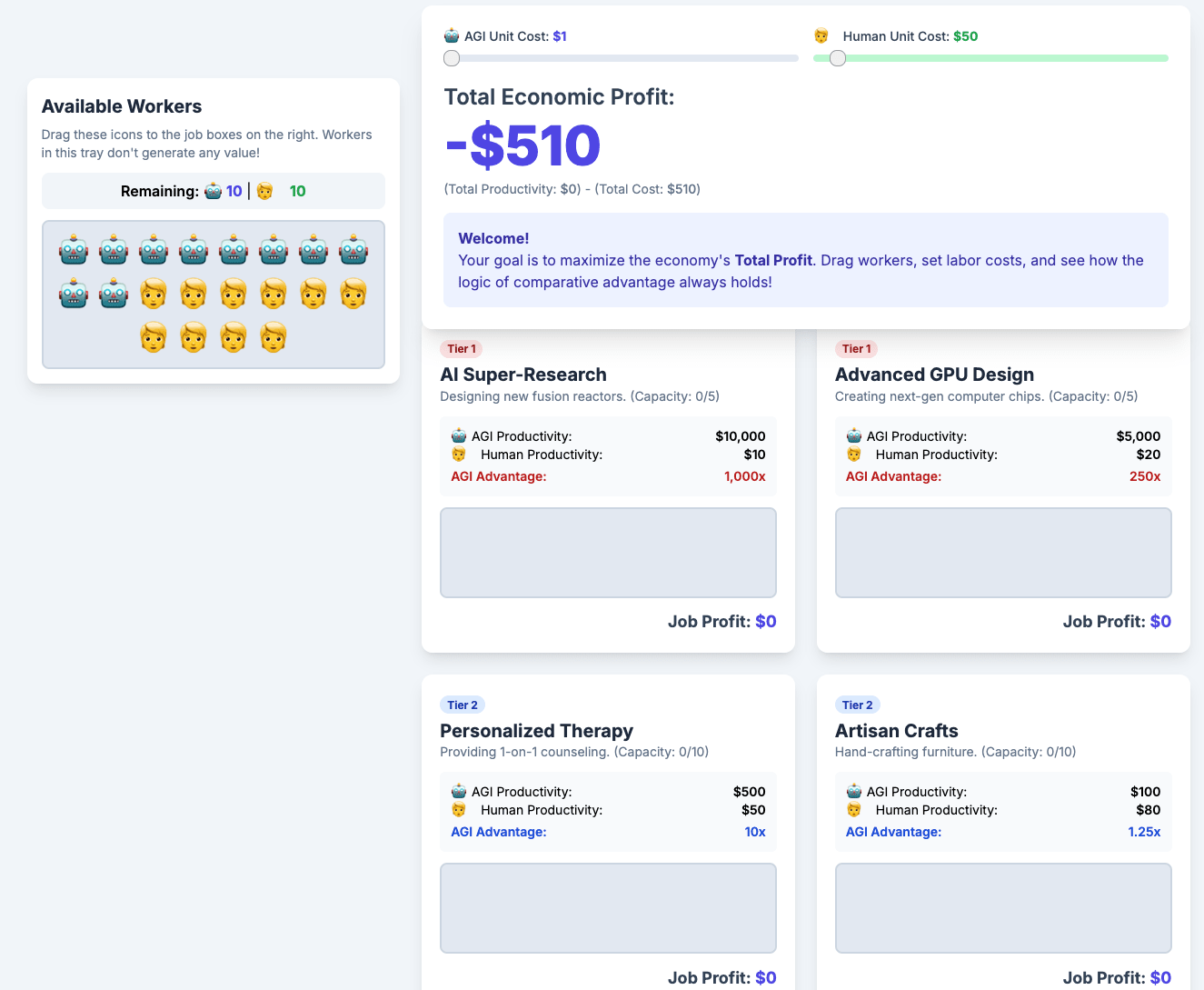Click the Tier 1 badge above AI Super-Research
Image resolution: width=1204 pixels, height=990 pixels.
462,349
